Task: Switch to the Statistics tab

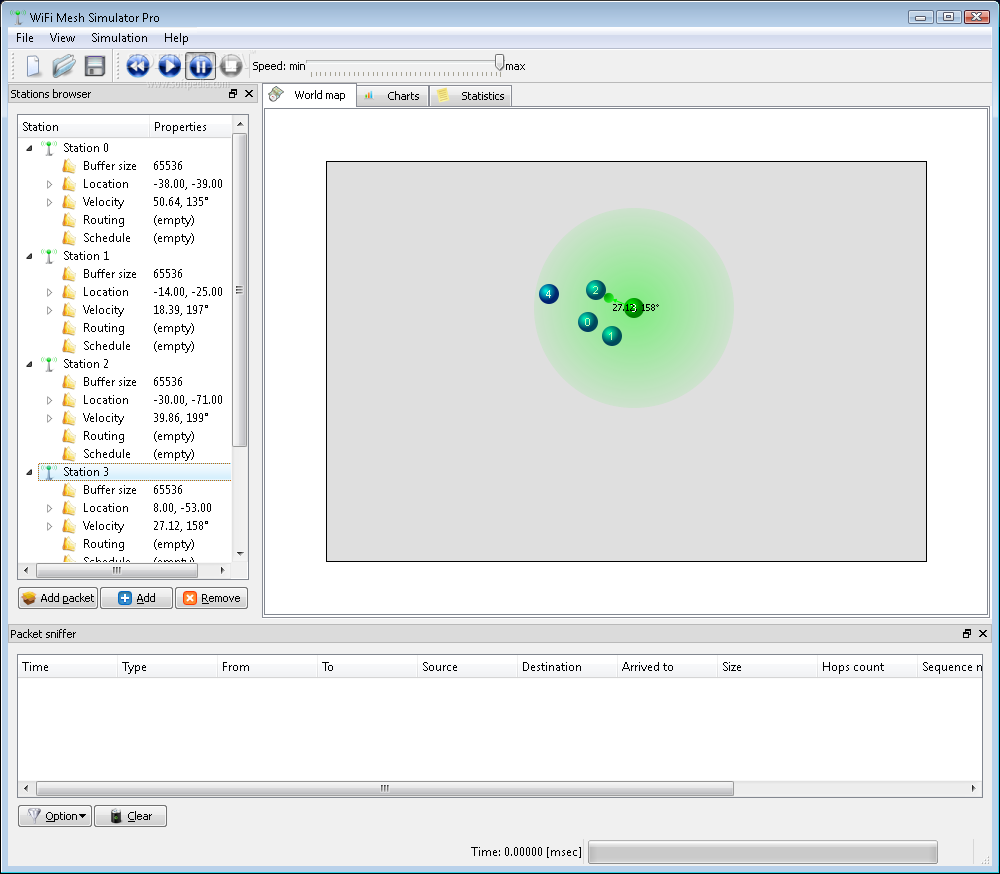Action: [x=471, y=96]
